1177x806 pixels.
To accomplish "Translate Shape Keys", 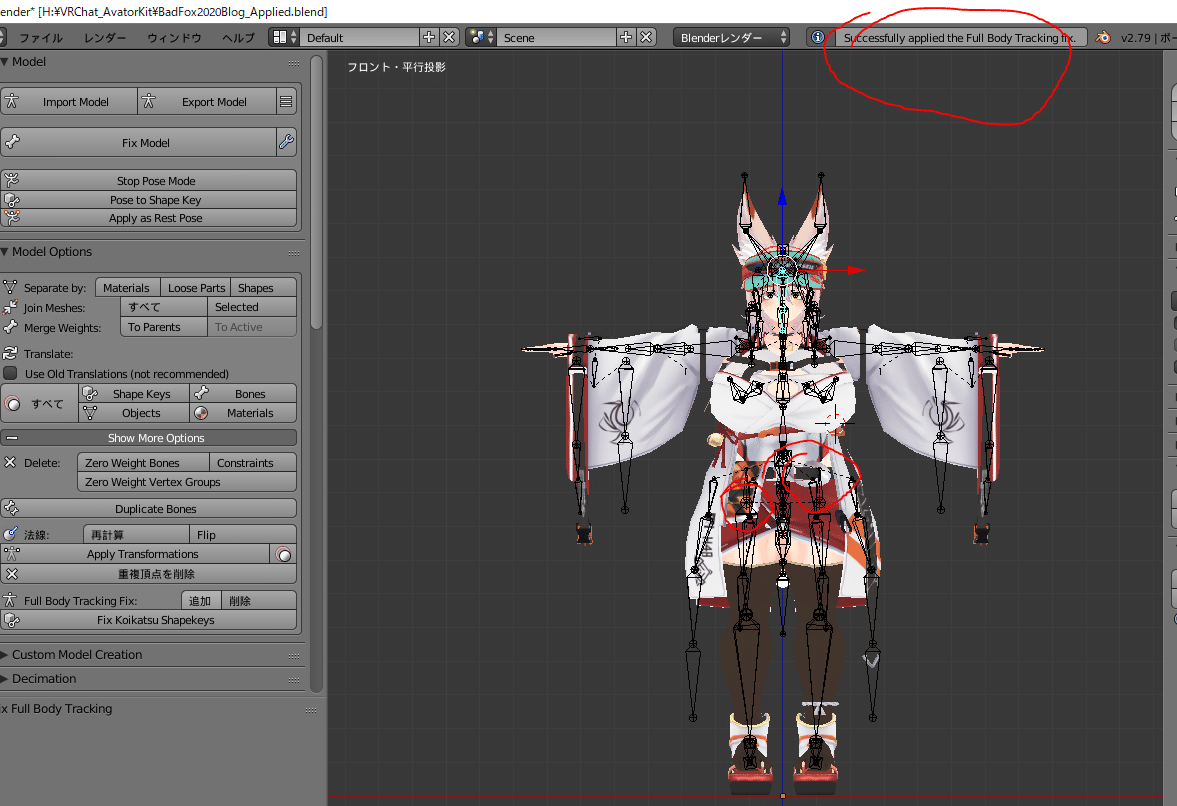I will [x=134, y=394].
